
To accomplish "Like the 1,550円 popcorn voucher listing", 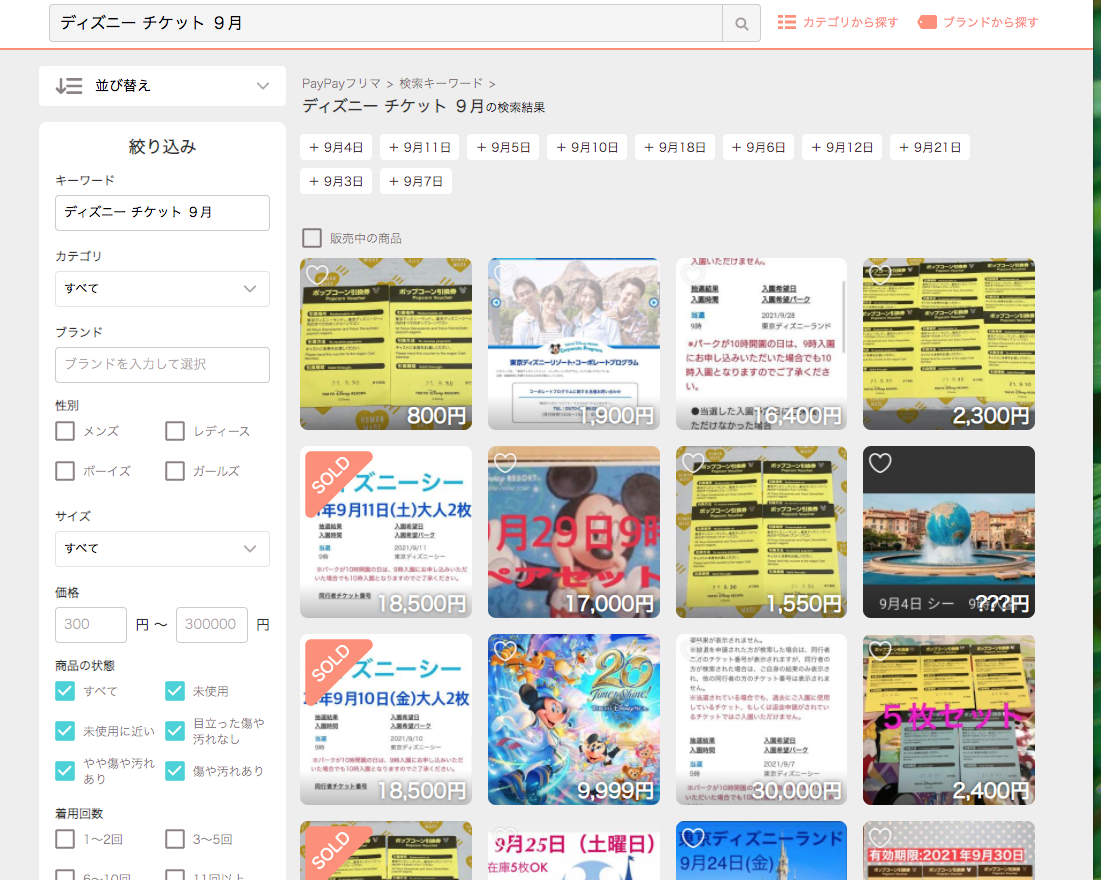I will pyautogui.click(x=692, y=462).
